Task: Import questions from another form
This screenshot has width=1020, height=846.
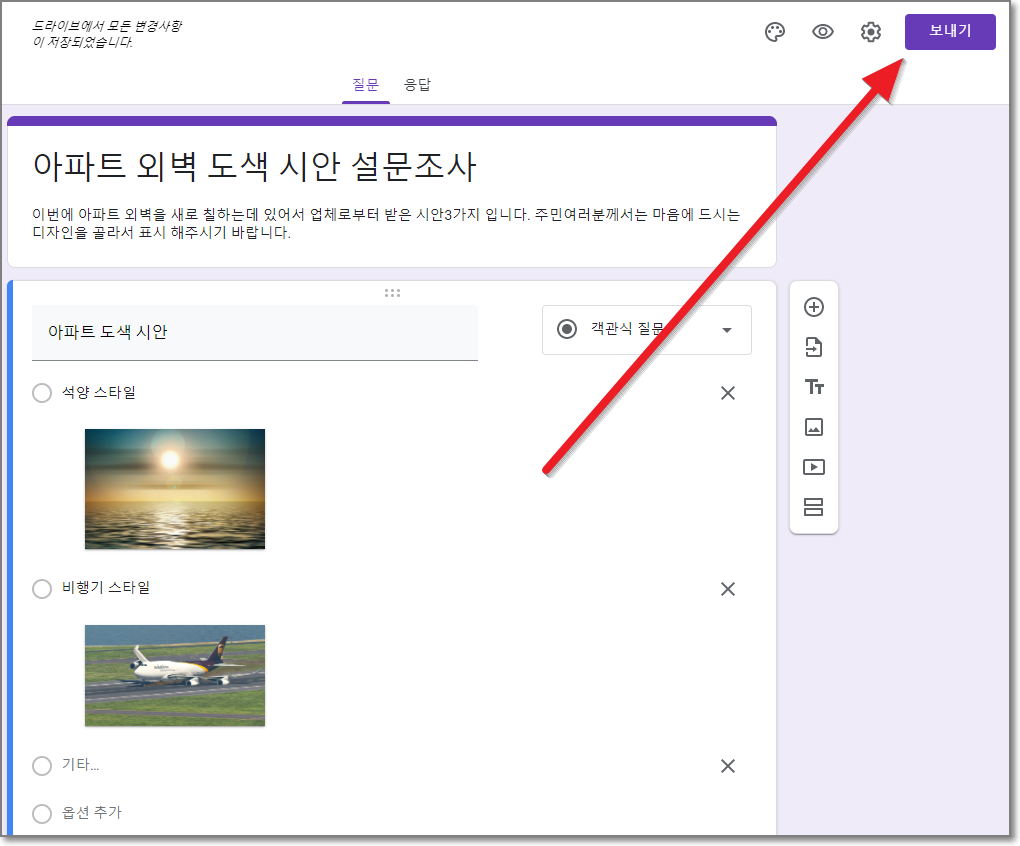Action: [814, 347]
